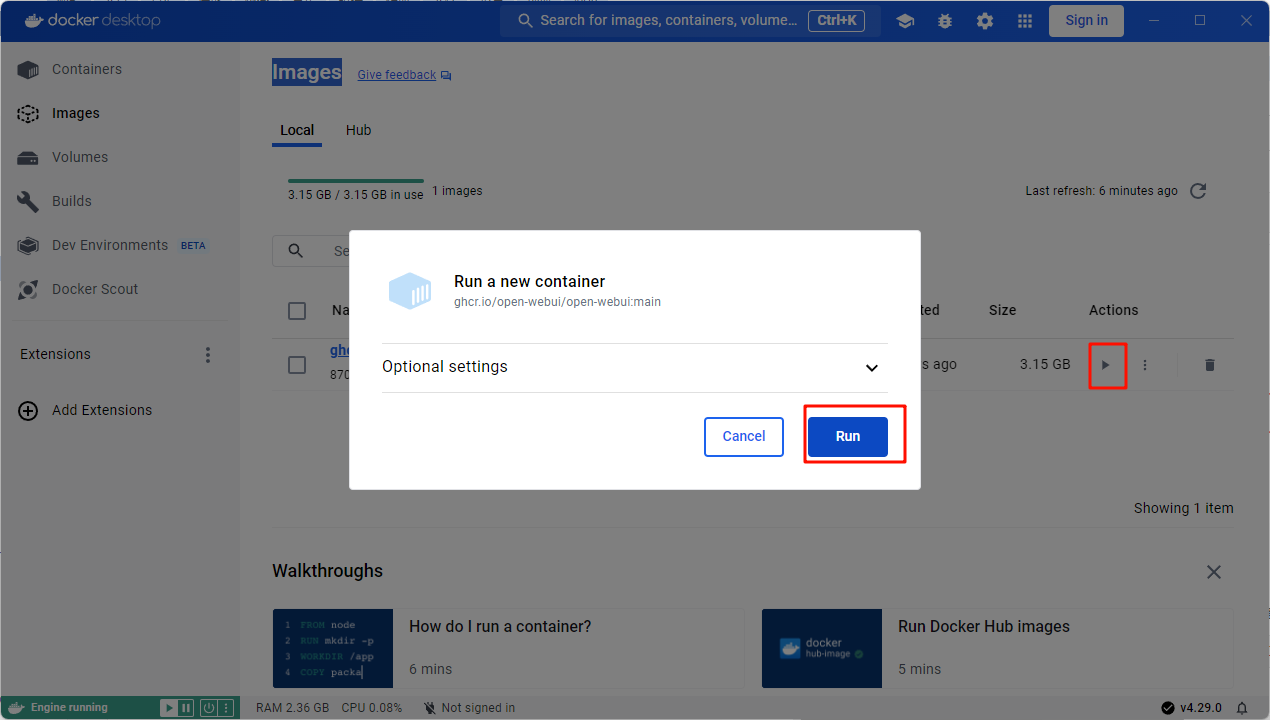
Task: Click the RAM 2.36 GB status
Action: pyautogui.click(x=292, y=708)
